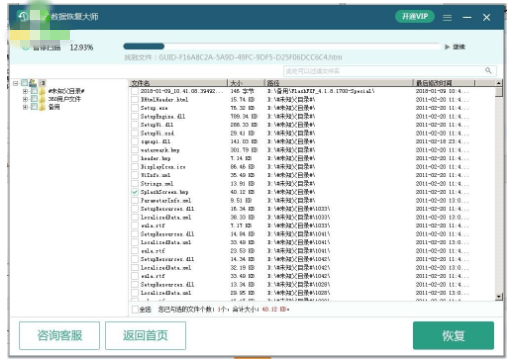This screenshot has width=508, height=363.
Task: Open the hamburger menu icon
Action: (x=447, y=18)
